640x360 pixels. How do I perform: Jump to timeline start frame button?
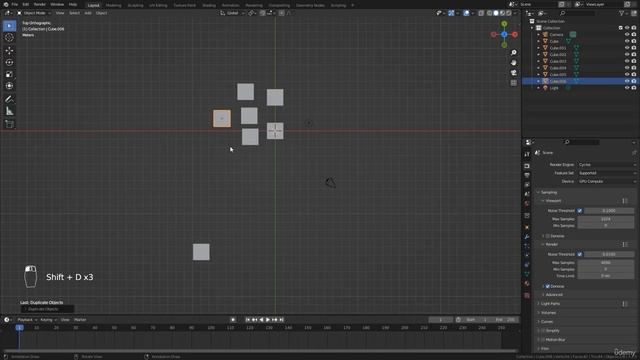(x=248, y=320)
